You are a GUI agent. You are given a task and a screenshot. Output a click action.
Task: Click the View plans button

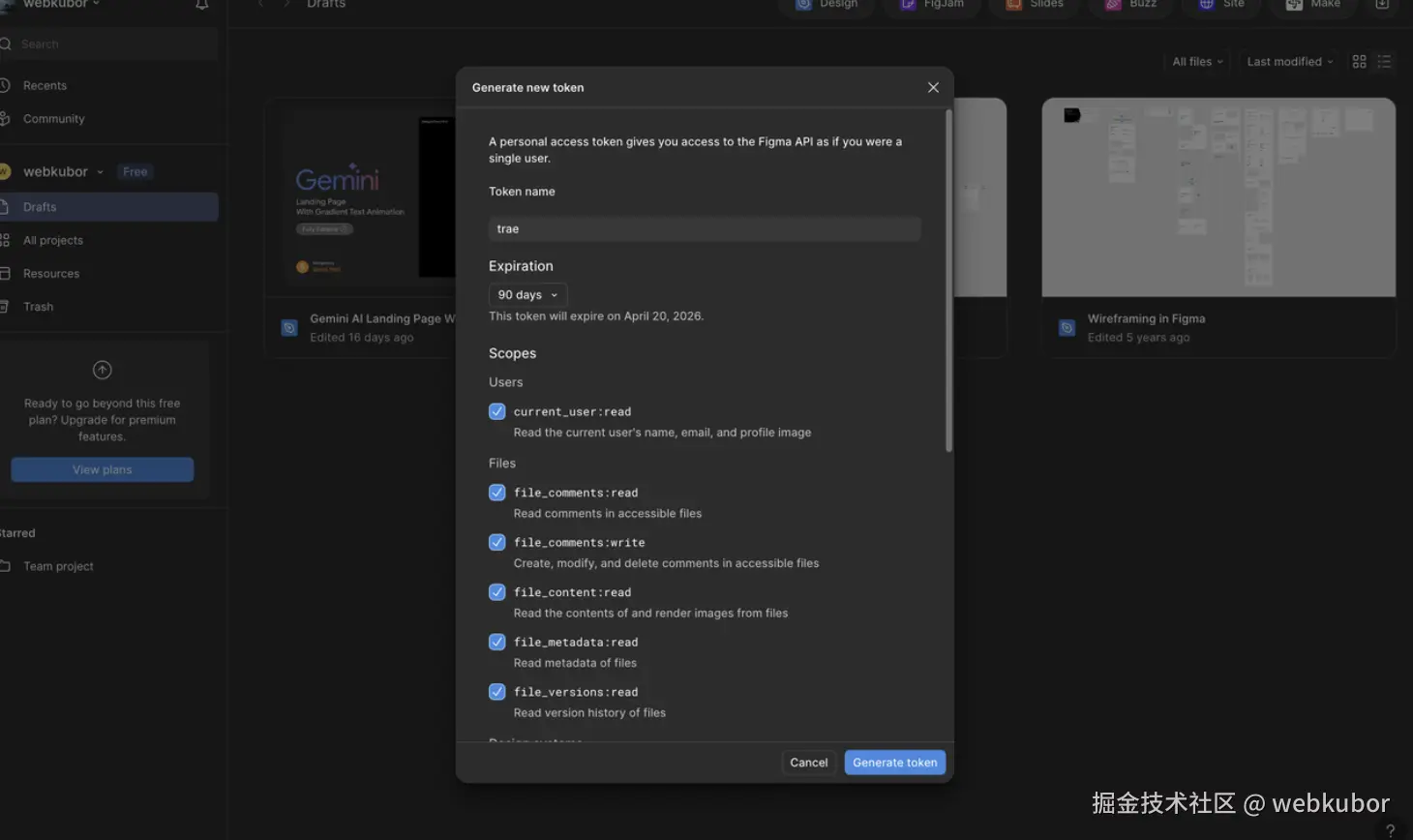tap(103, 469)
